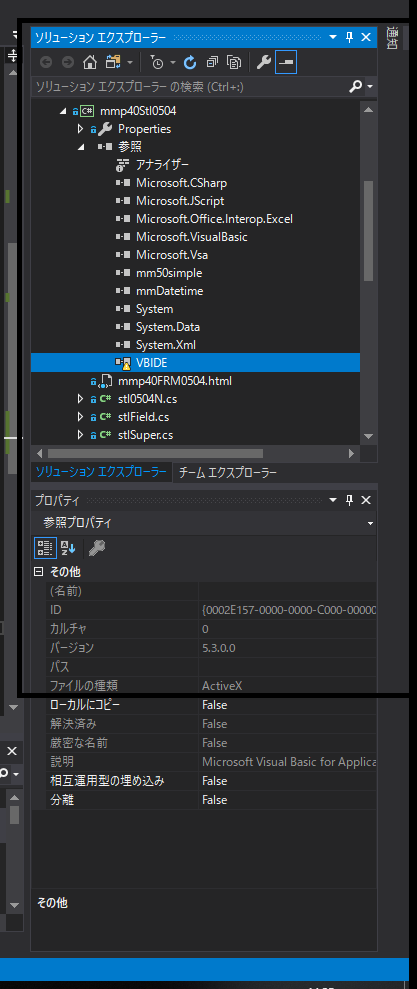Expand the stlField.cs file node
This screenshot has width=417, height=989.
[x=80, y=417]
